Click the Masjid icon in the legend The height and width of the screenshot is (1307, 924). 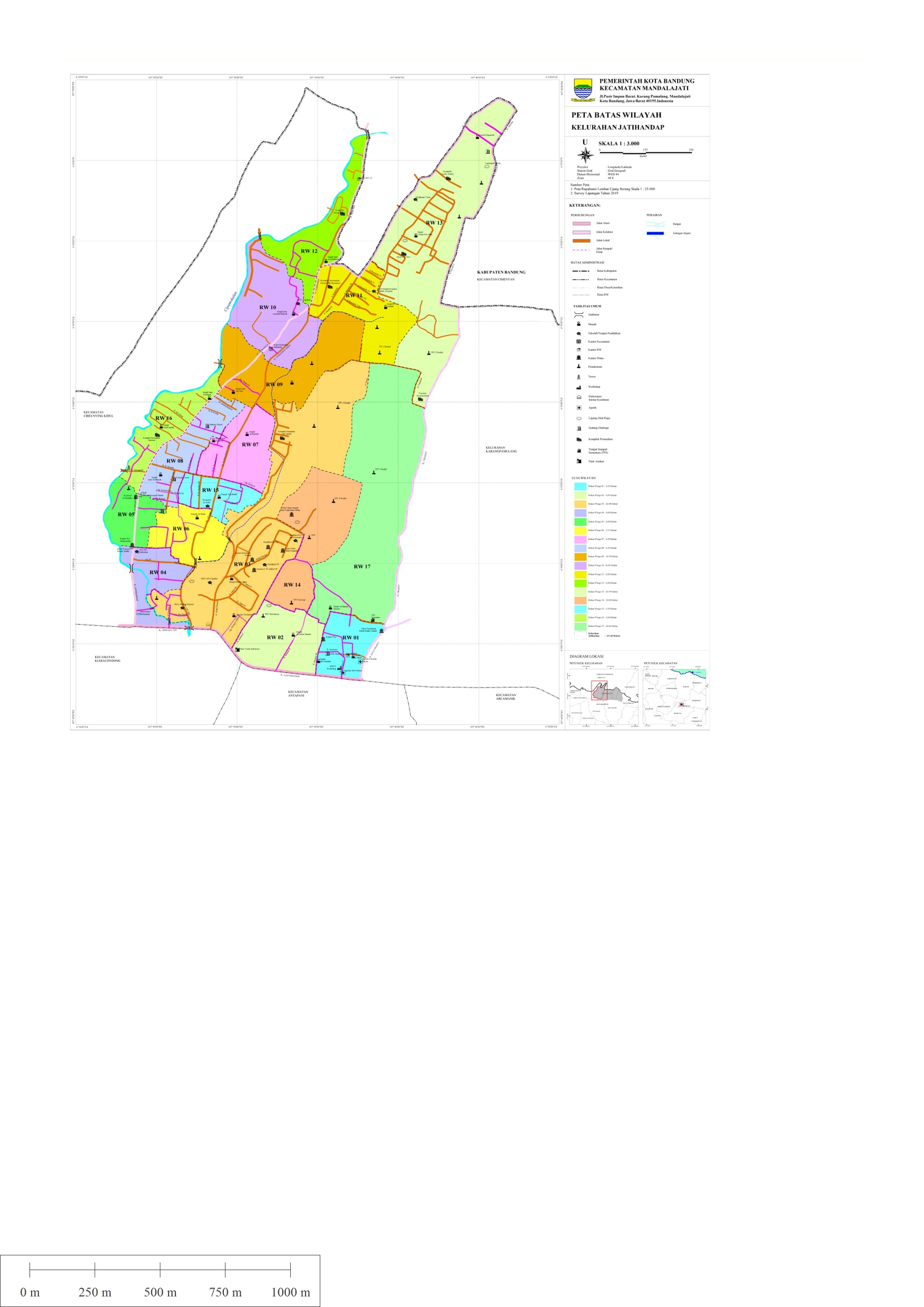coord(578,324)
